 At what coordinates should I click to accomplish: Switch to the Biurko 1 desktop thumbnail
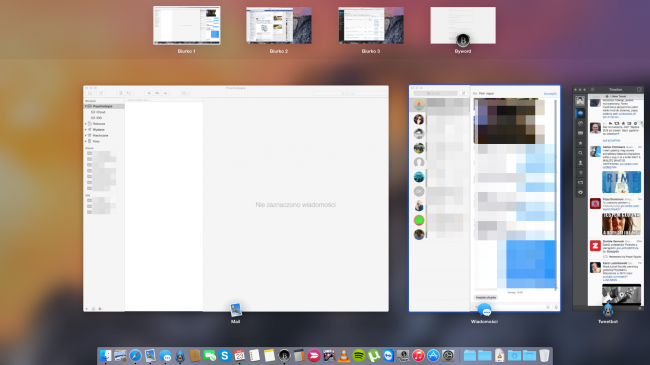coord(187,25)
